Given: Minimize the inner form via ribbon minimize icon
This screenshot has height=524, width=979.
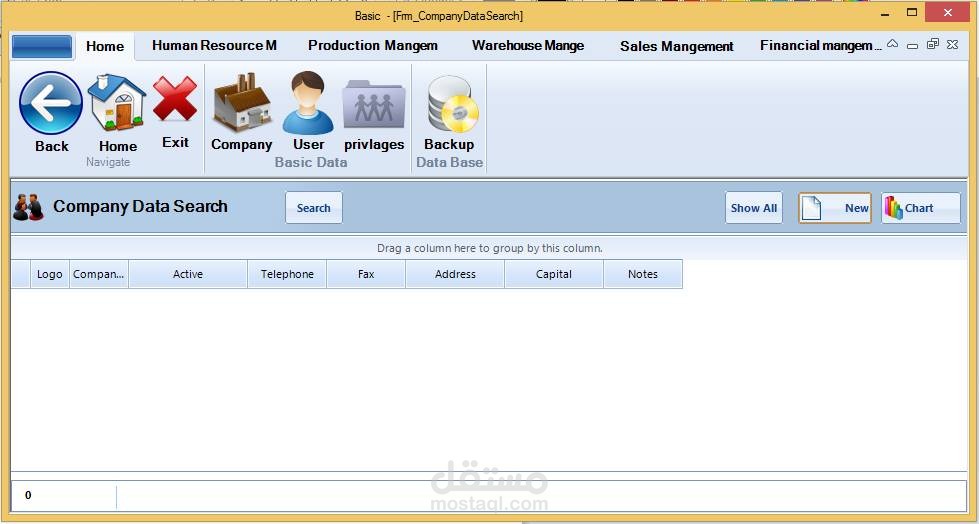Looking at the screenshot, I should coord(913,45).
